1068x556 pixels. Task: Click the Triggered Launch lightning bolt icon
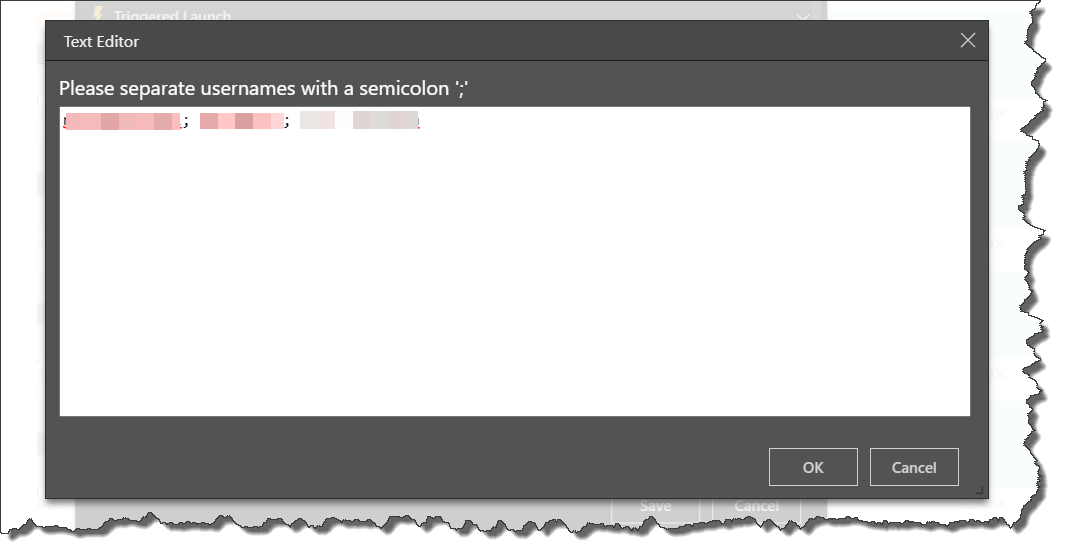pyautogui.click(x=98, y=13)
